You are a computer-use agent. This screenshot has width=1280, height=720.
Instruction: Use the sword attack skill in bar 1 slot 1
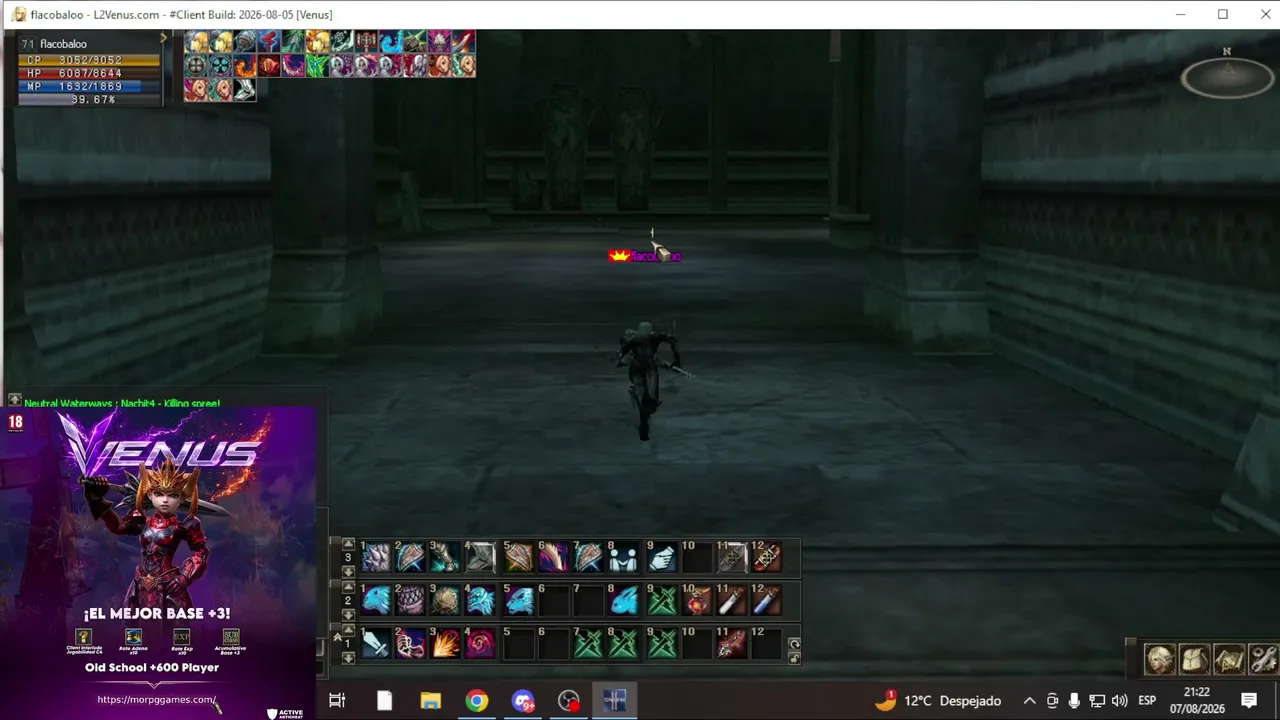(376, 645)
